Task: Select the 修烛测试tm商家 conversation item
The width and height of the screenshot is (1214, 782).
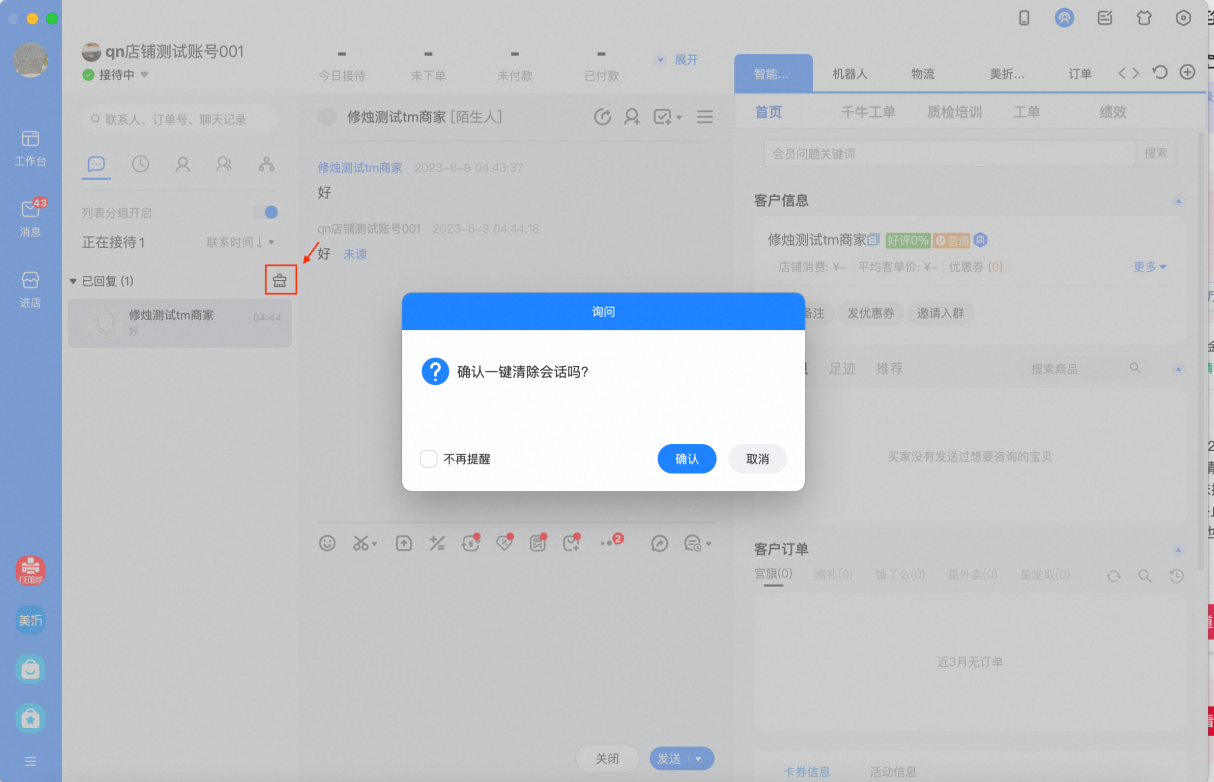Action: tap(180, 322)
